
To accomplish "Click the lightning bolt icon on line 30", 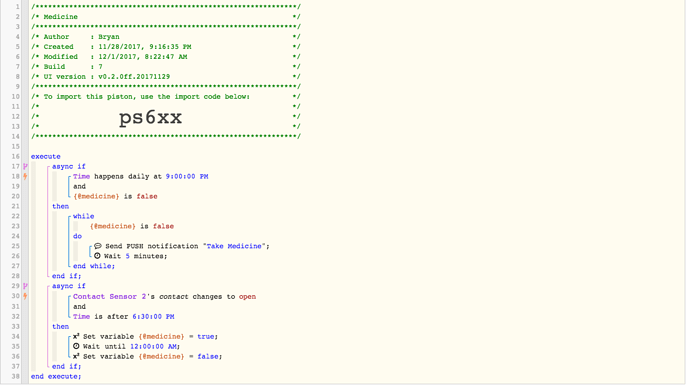I will (25, 296).
